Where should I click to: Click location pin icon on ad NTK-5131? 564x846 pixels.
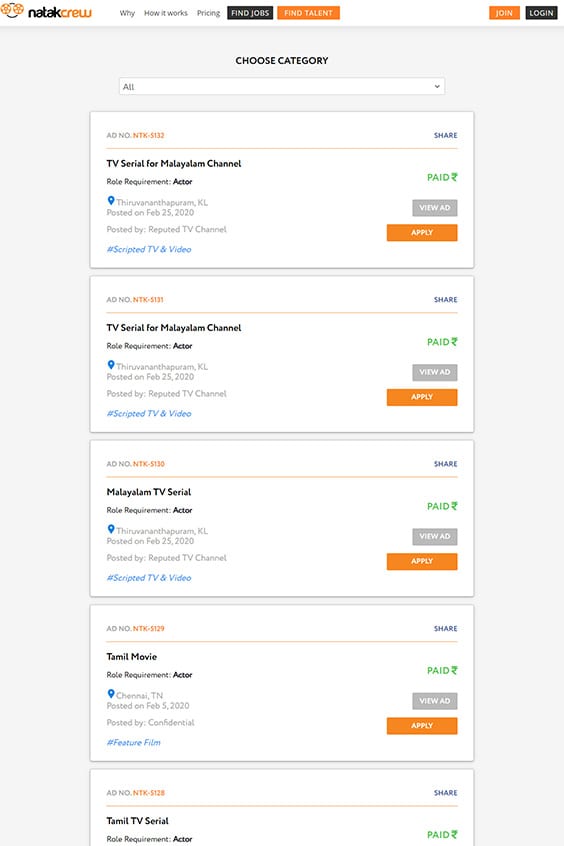tap(111, 365)
